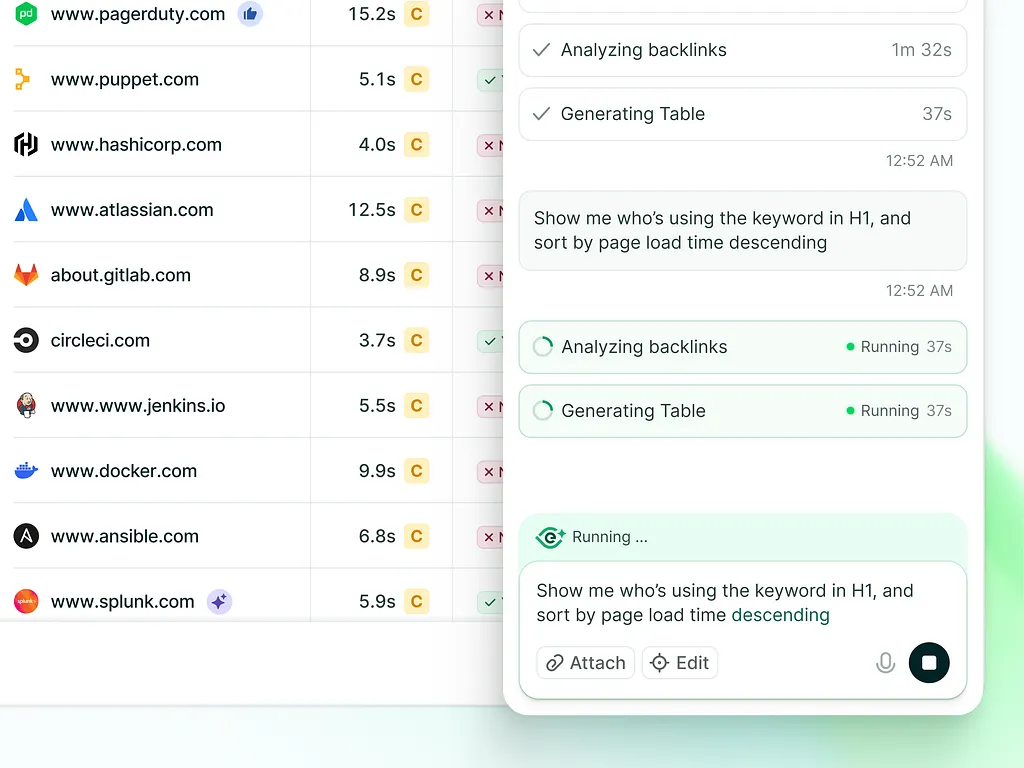Screen dimensions: 1024x768
Task: Click the Attach button
Action: pos(586,663)
